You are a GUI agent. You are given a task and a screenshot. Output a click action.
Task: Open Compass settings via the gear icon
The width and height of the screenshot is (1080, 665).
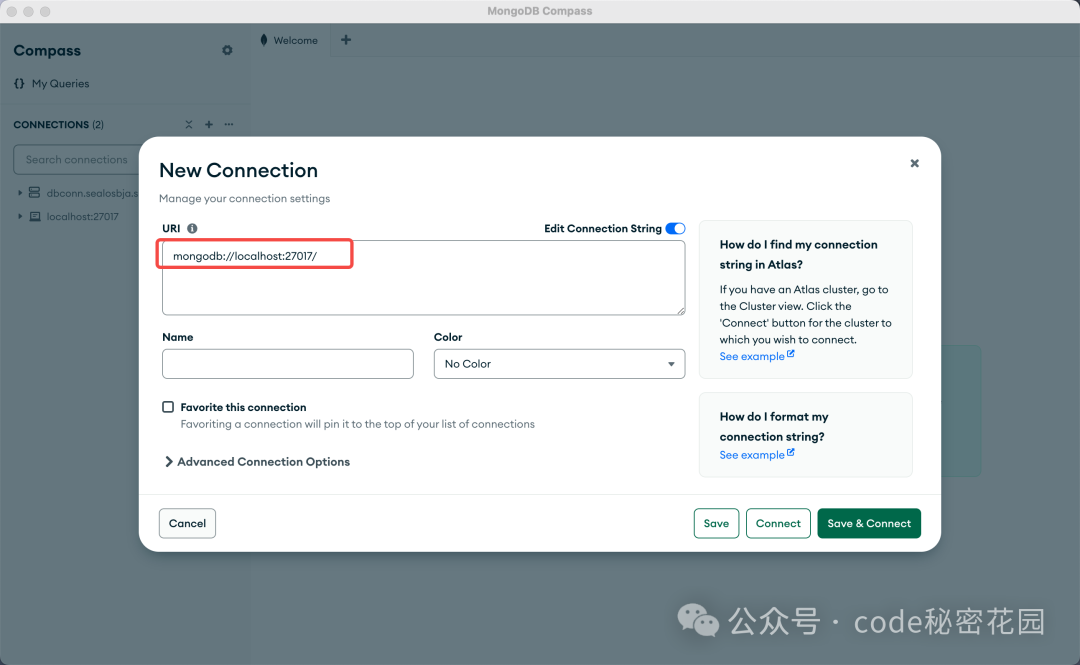[x=227, y=50]
